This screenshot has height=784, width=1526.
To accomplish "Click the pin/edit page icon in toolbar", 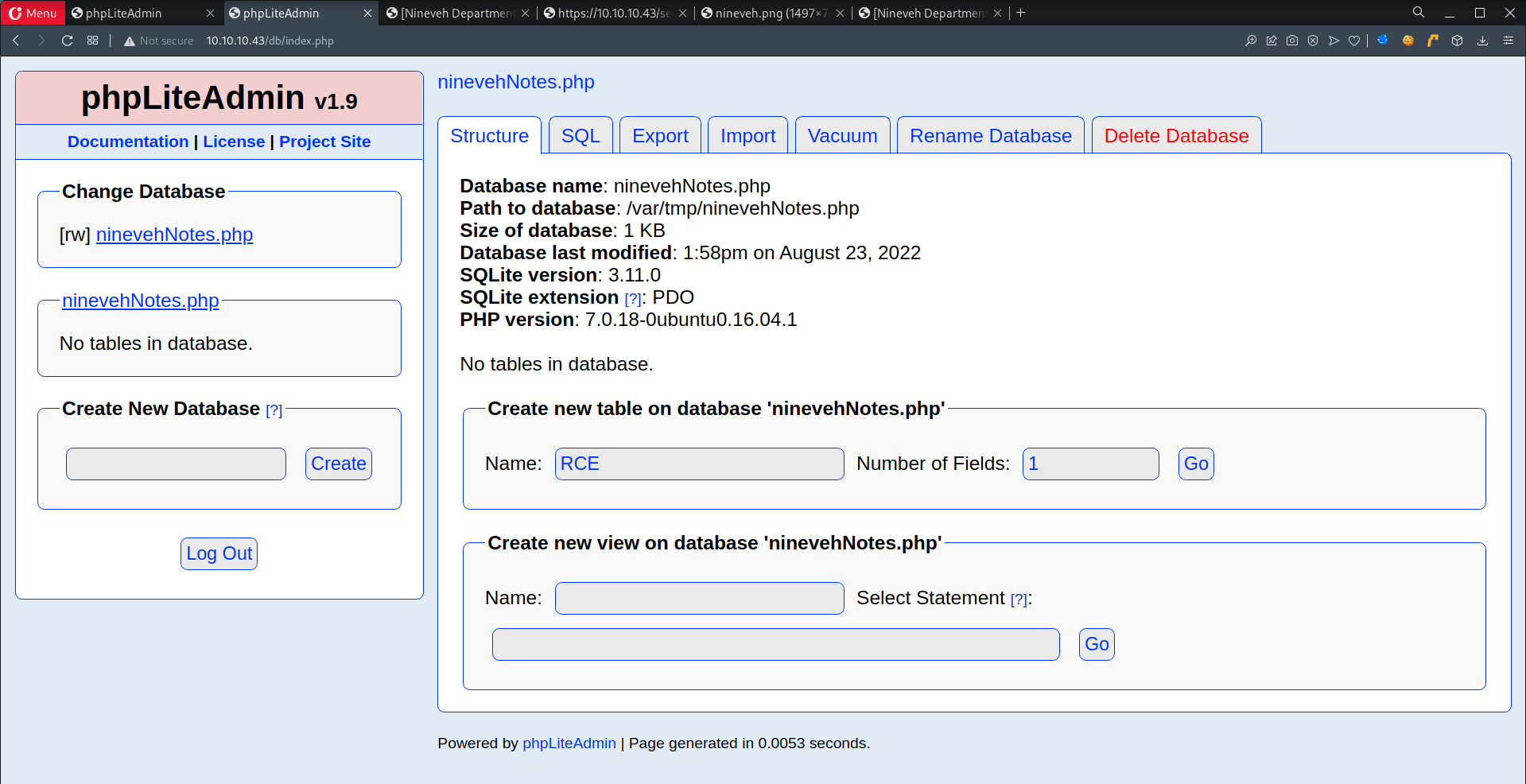I will 1272,41.
